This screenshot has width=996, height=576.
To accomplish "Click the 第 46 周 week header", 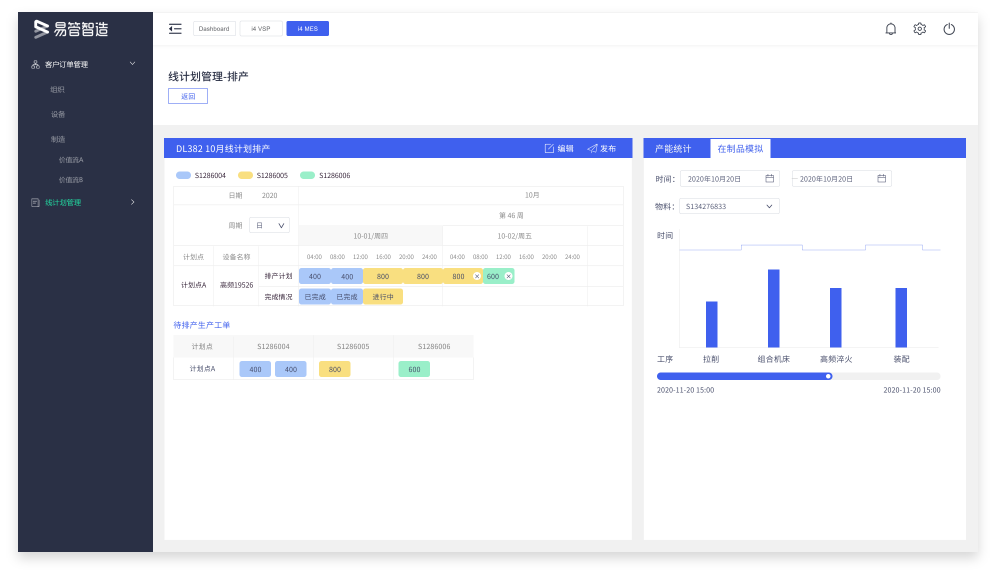I will tap(511, 215).
